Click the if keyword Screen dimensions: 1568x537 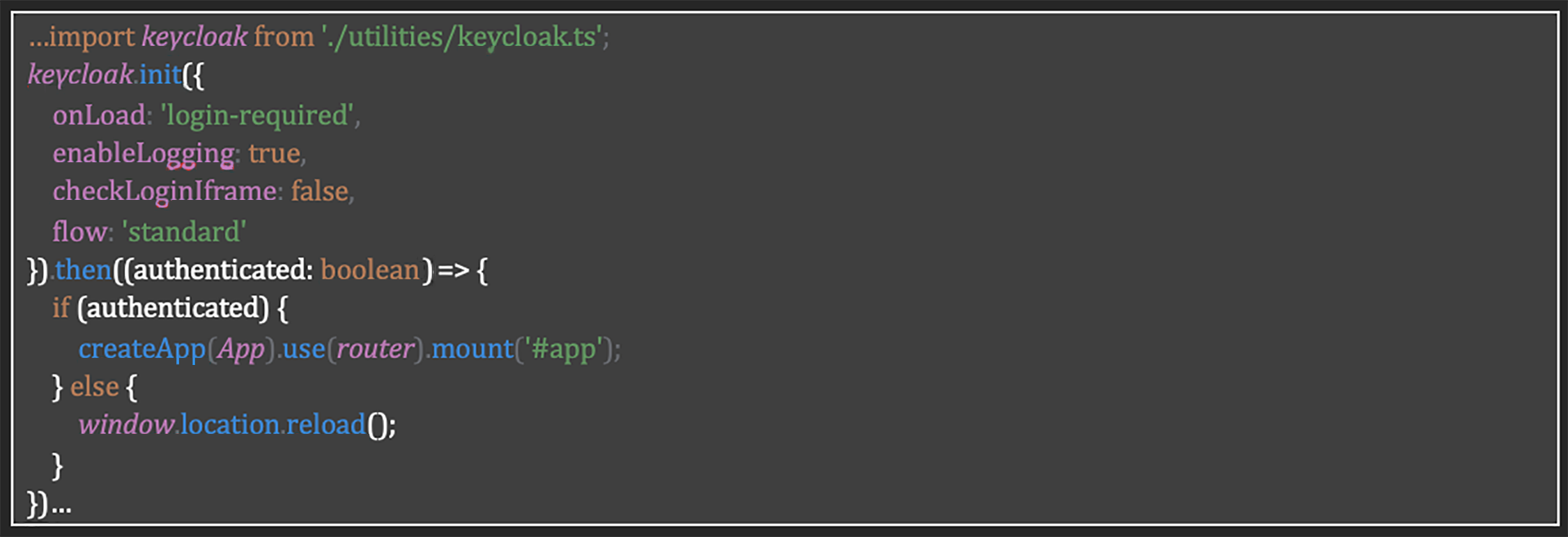(61, 308)
